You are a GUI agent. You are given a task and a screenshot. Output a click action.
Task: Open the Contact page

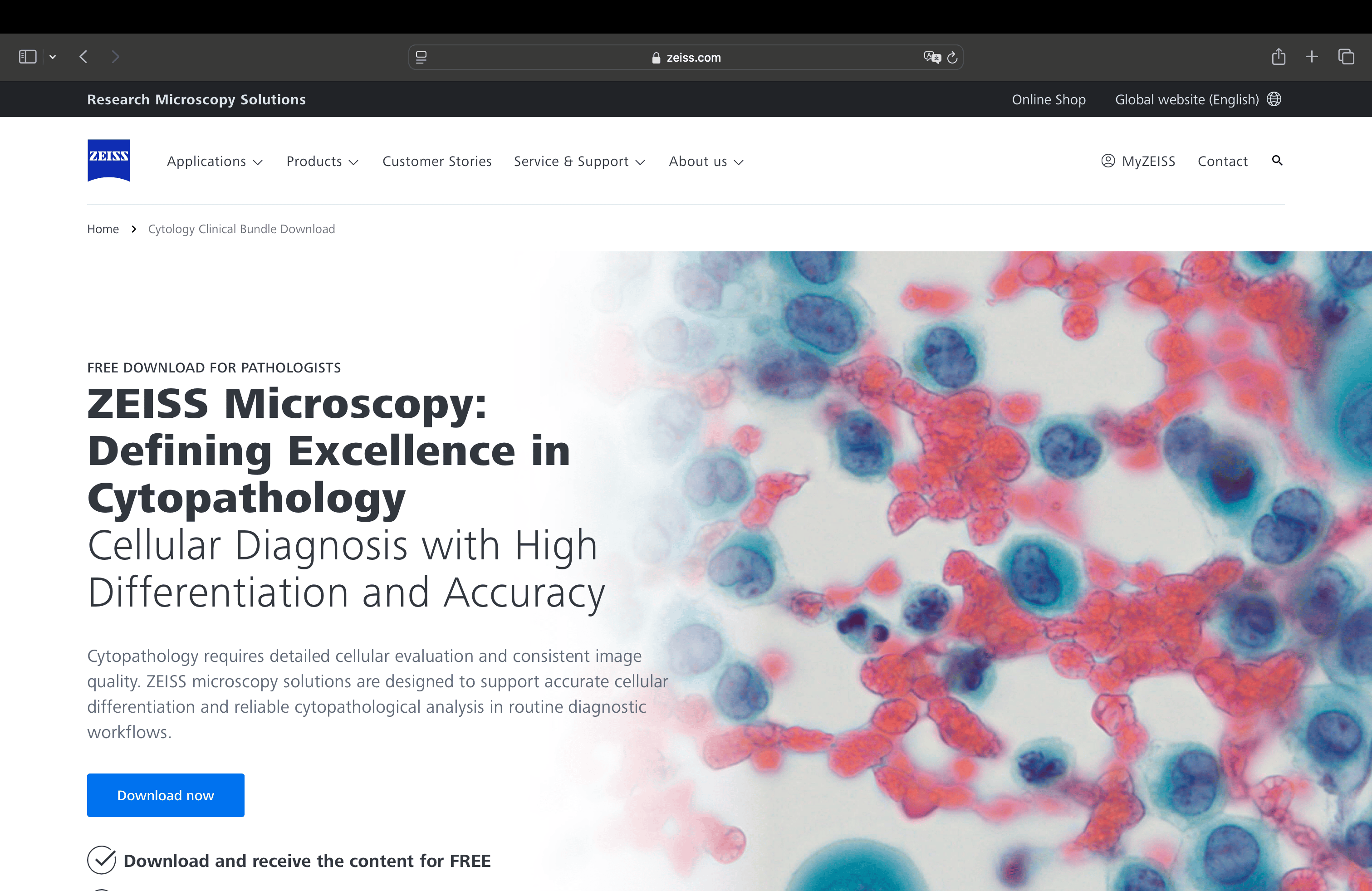(x=1223, y=162)
